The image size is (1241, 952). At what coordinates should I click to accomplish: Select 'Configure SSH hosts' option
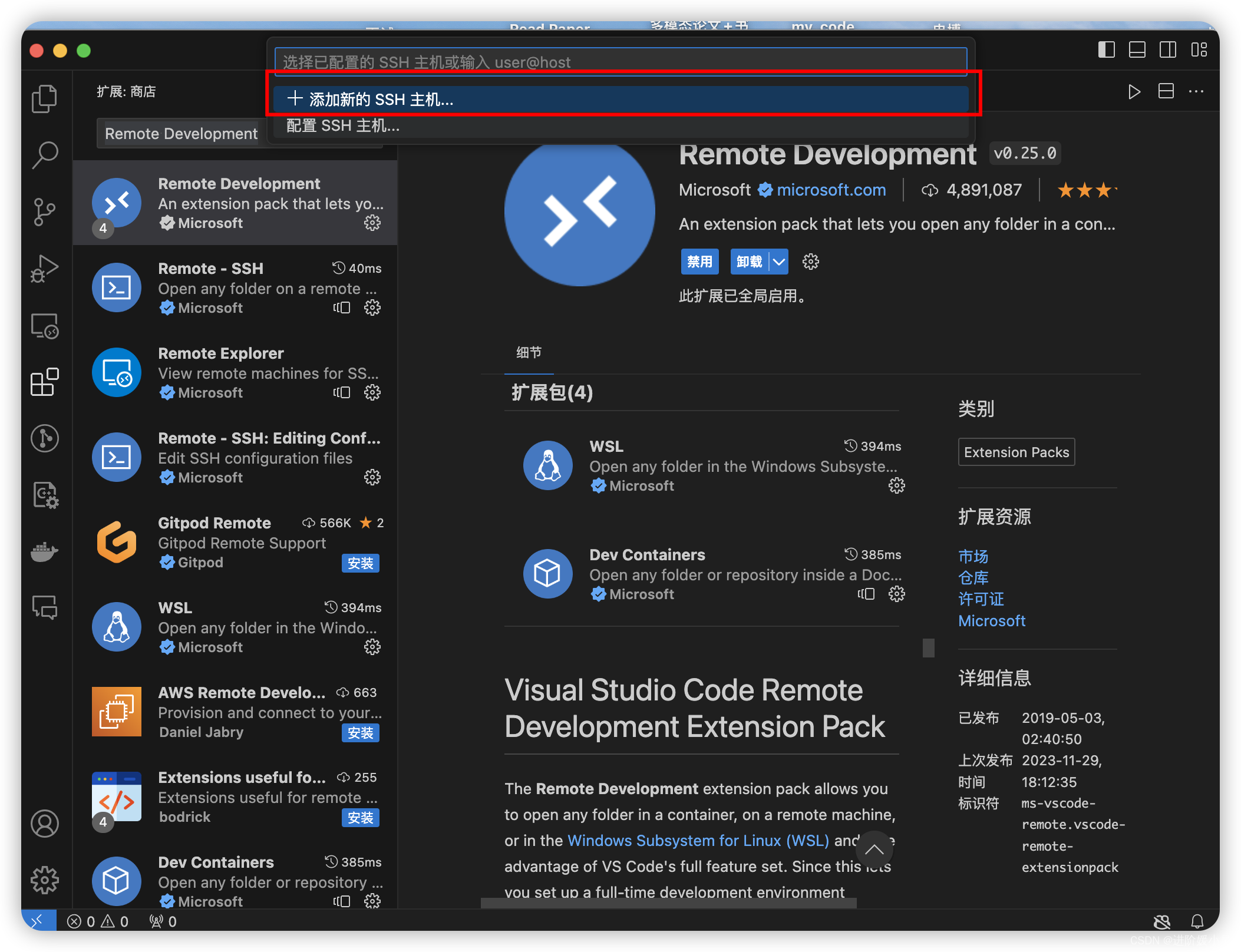pos(620,125)
